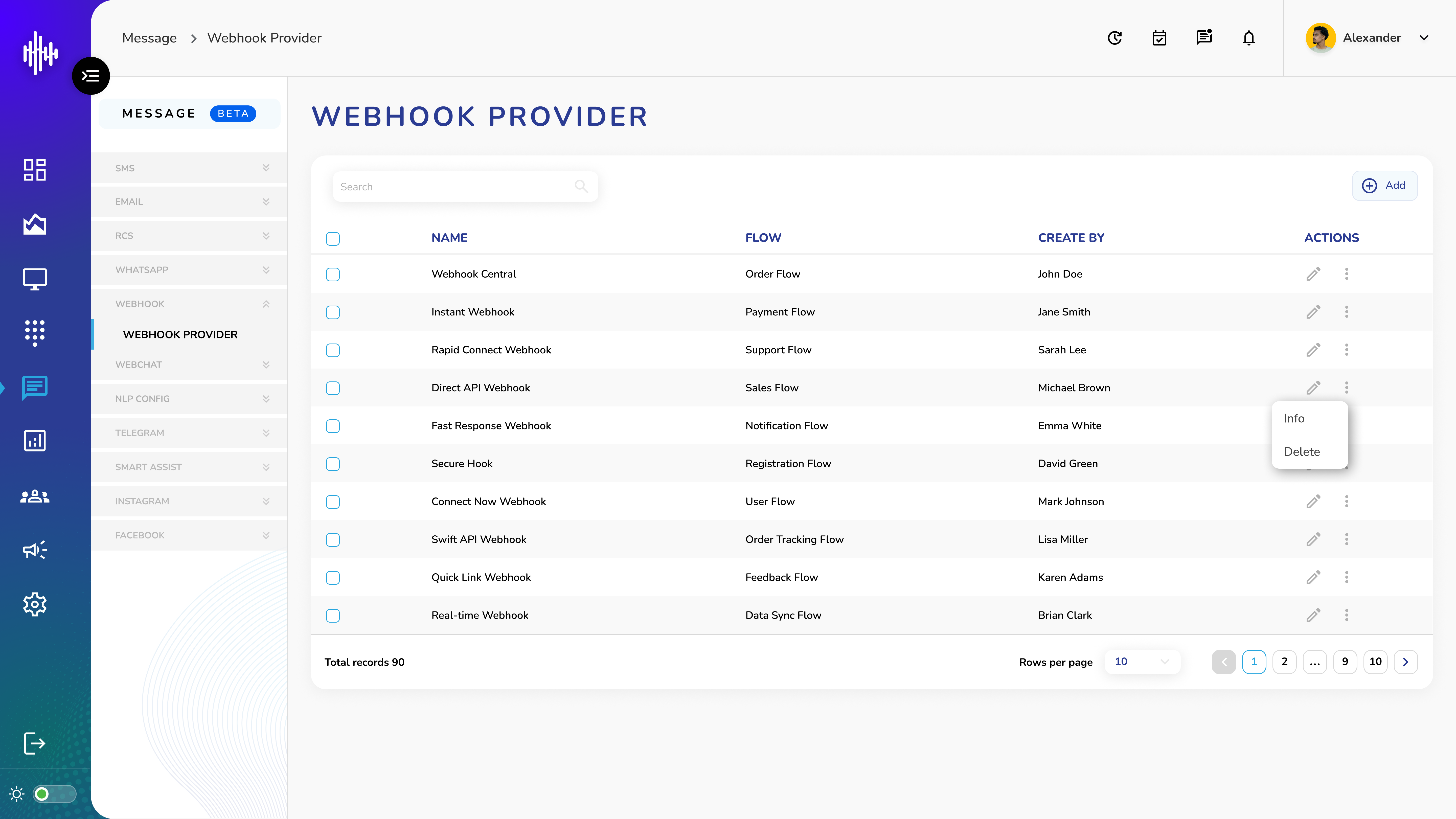Expand the TELEGRAM menu section
1456x819 pixels.
[x=189, y=433]
